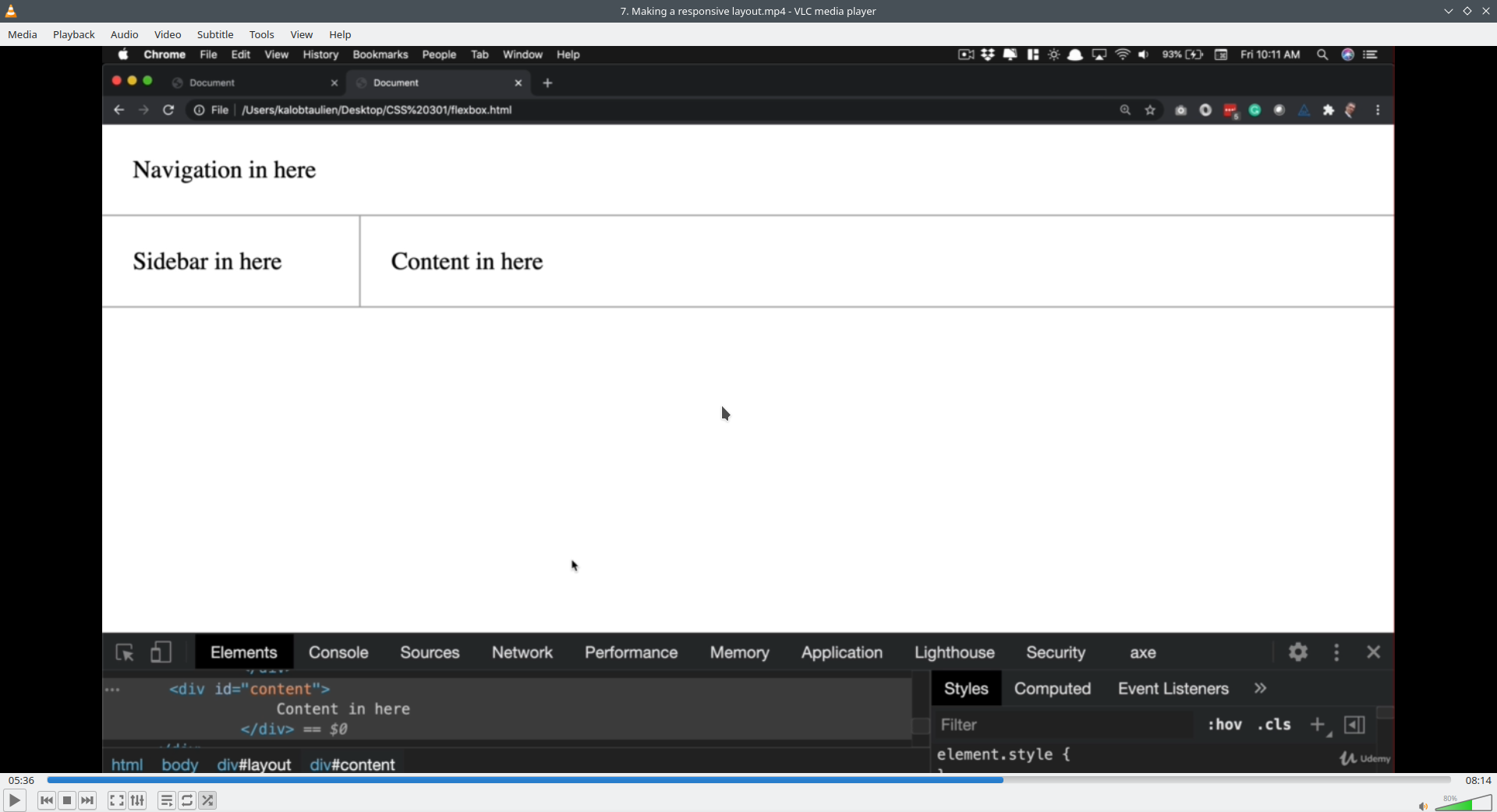Viewport: 1497px width, 812px height.
Task: Open the Chrome extensions puzzle icon
Action: (1329, 110)
